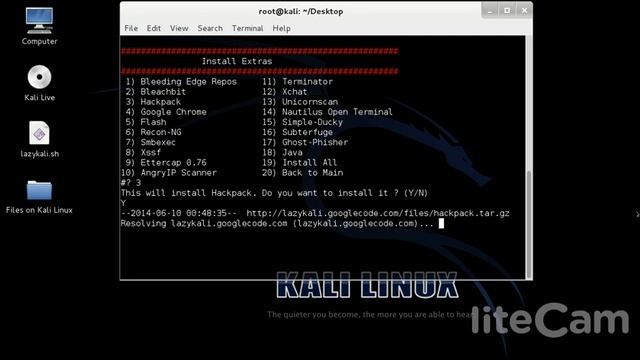Click the '1) Bleeding Edge Repos' line
Screen dimensions: 640x360
click(181, 82)
